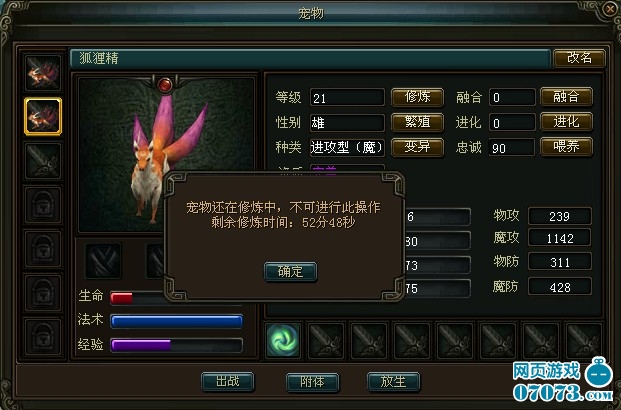Screen dimensions: 621x410
Task: Click the empty third pet slot
Action: coord(43,161)
